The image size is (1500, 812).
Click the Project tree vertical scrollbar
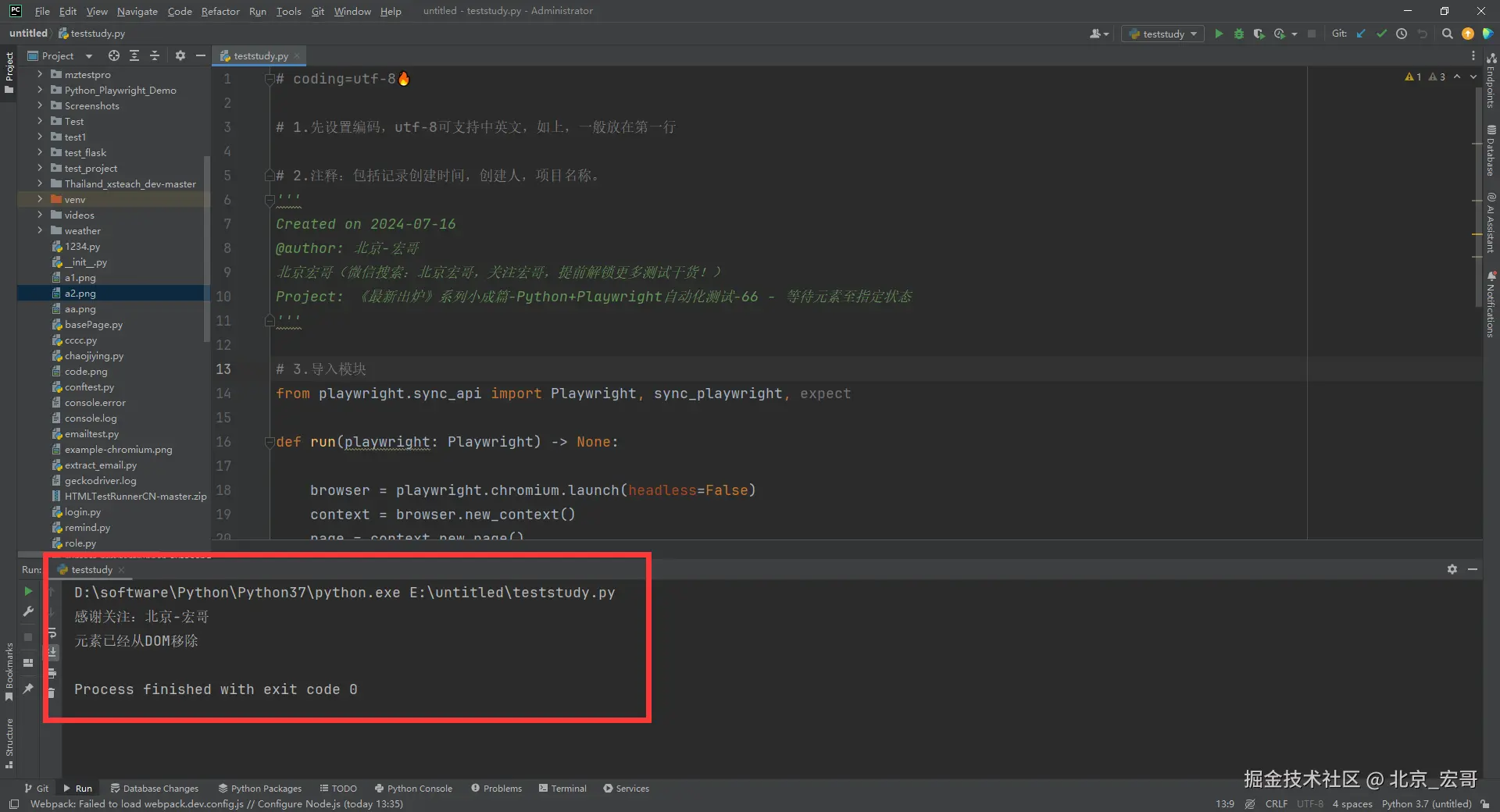pos(207,250)
